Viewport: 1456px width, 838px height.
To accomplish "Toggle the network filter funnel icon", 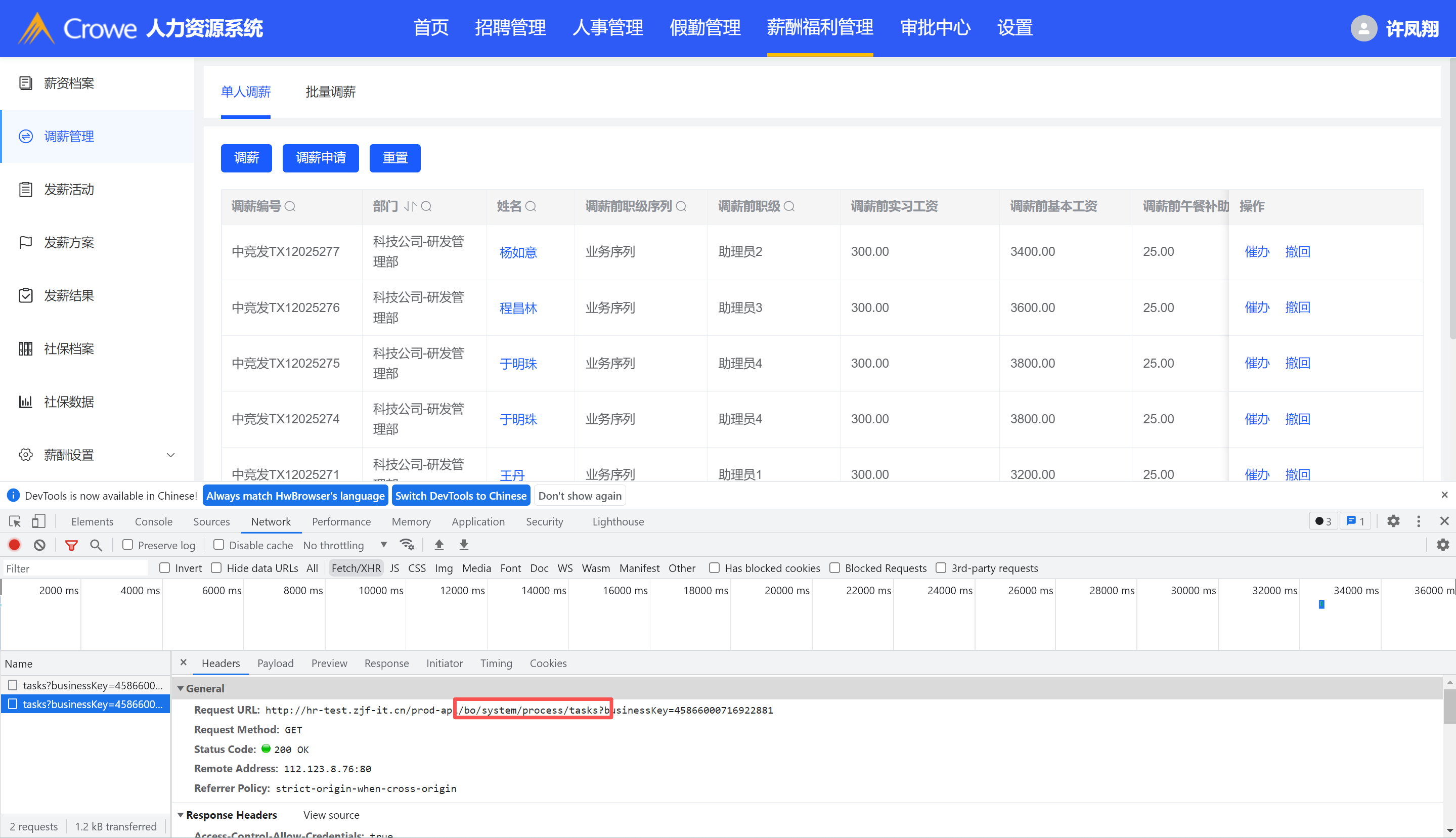I will [x=71, y=545].
